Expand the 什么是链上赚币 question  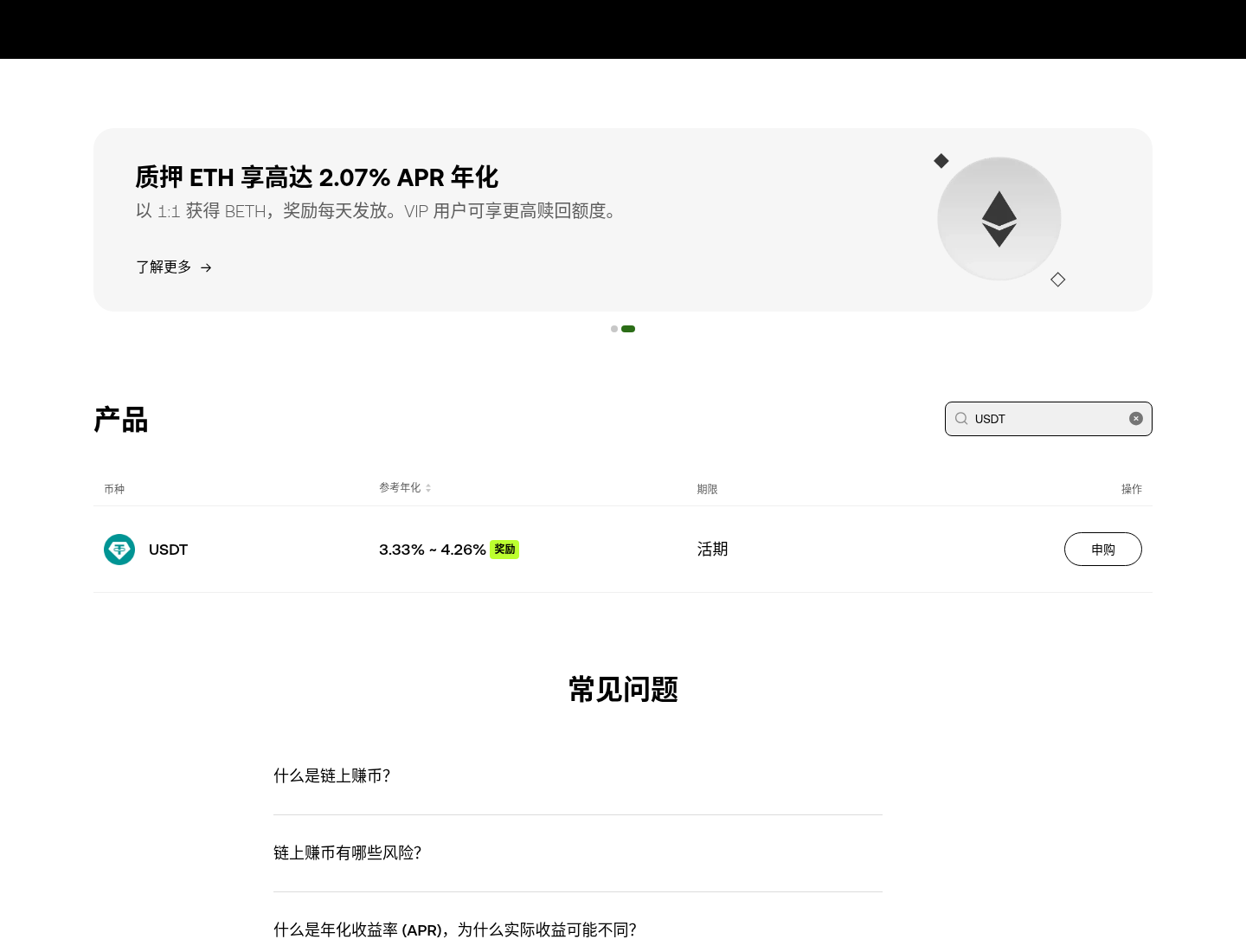coord(578,776)
